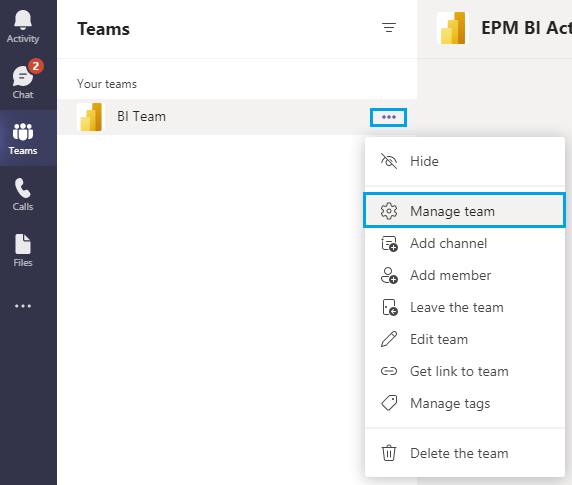Open the Files icon in sidebar
The height and width of the screenshot is (485, 572).
tap(23, 251)
